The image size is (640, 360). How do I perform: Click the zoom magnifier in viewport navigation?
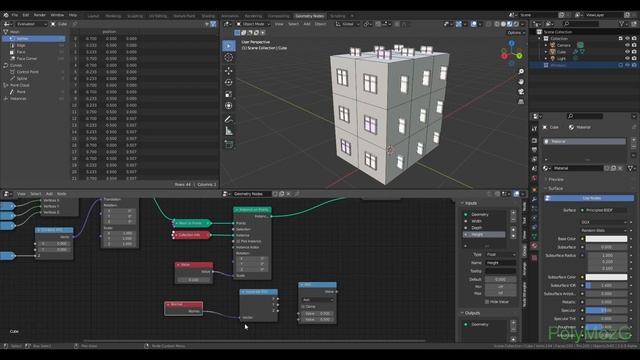click(521, 72)
